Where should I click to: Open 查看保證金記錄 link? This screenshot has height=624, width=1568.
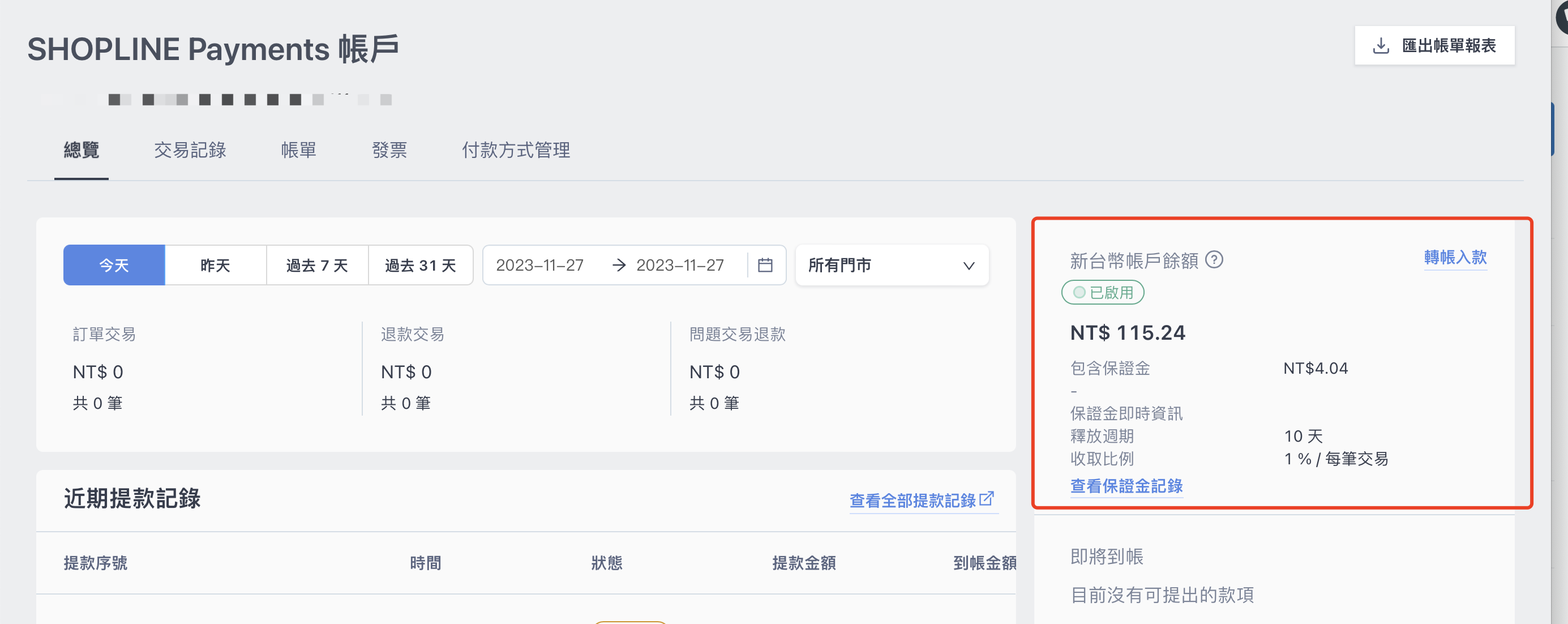point(1126,486)
